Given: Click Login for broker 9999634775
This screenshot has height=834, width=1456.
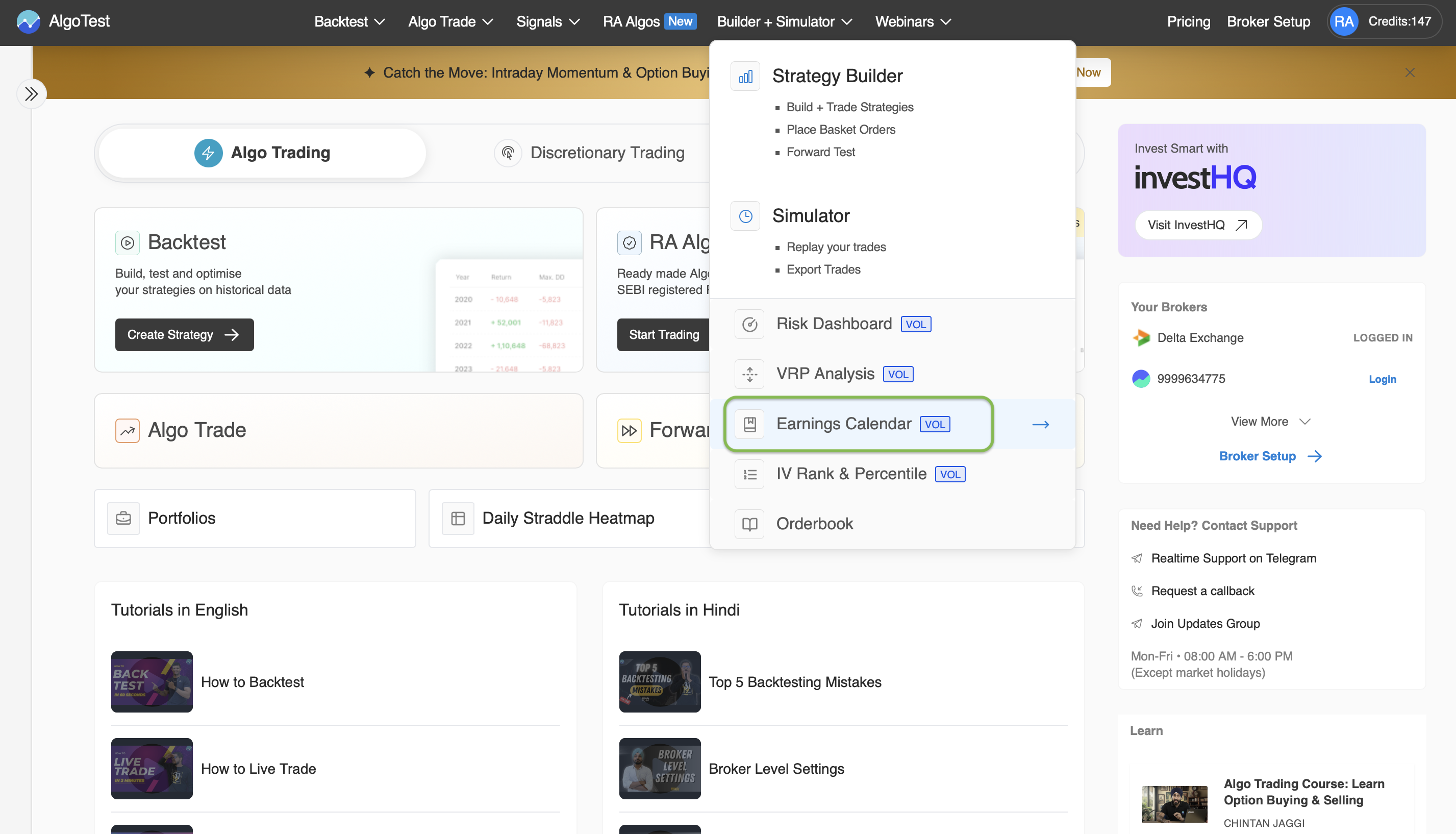Looking at the screenshot, I should [x=1382, y=379].
